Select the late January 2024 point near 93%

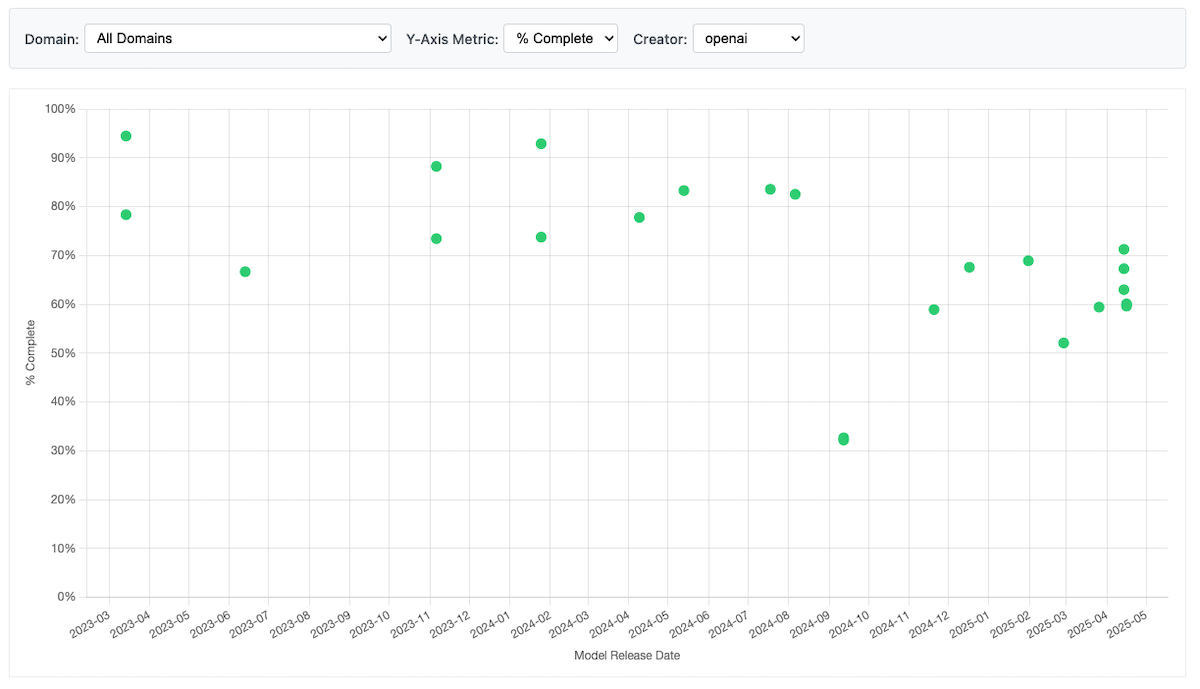coord(541,144)
